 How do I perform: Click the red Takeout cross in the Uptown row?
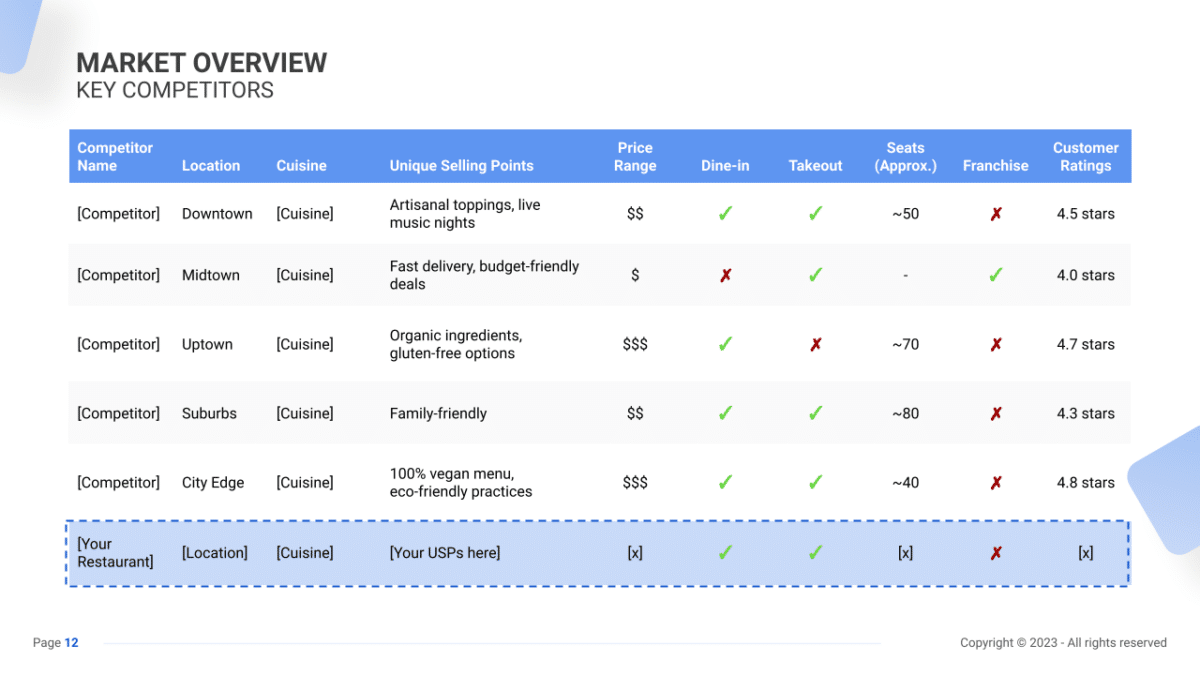815,343
